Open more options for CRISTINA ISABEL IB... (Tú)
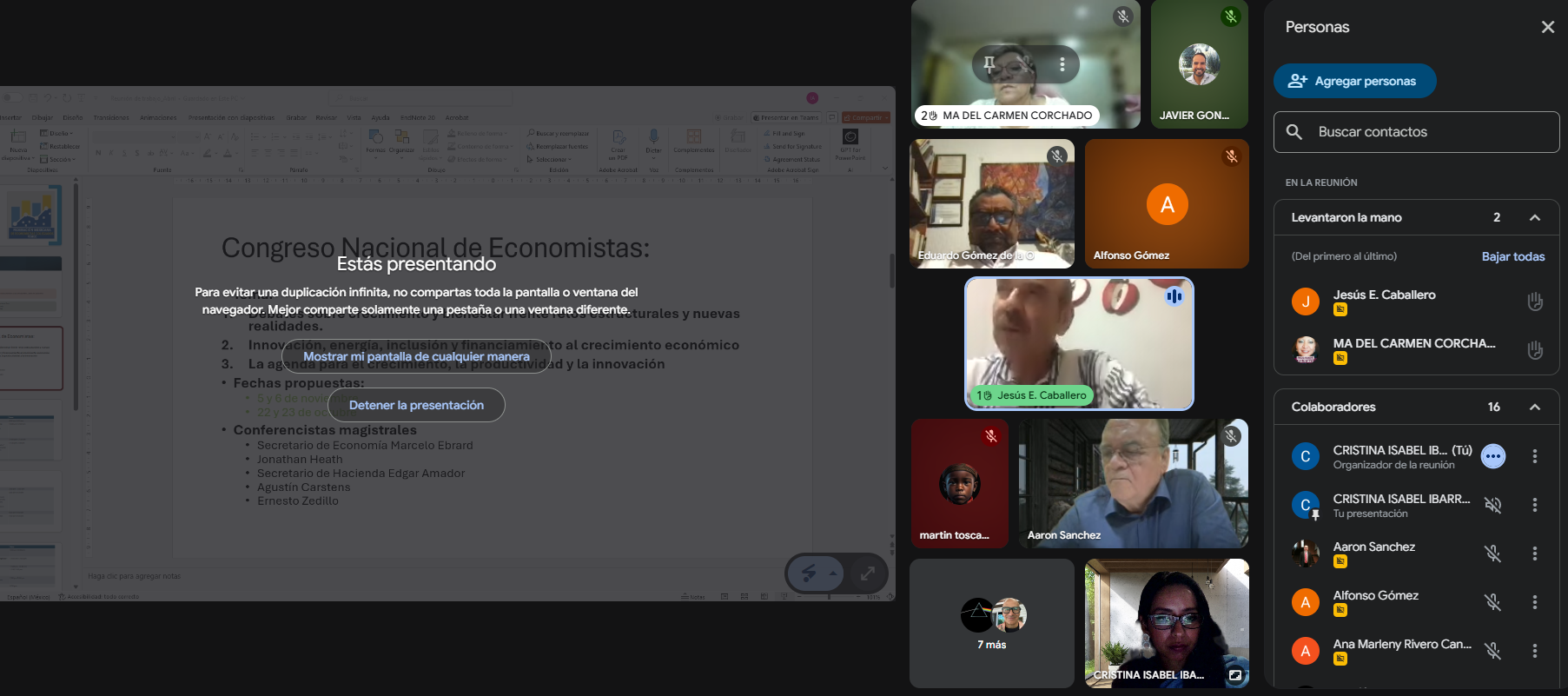 point(1535,456)
